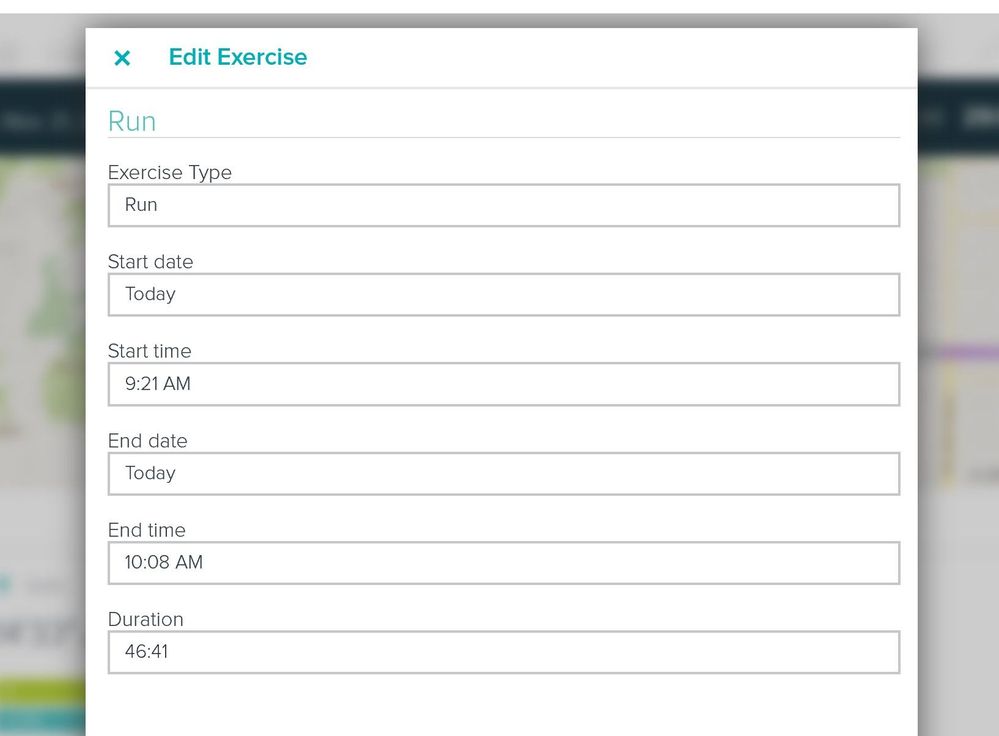Close the Edit Exercise dialog
Screen dimensions: 999x736
tap(122, 58)
